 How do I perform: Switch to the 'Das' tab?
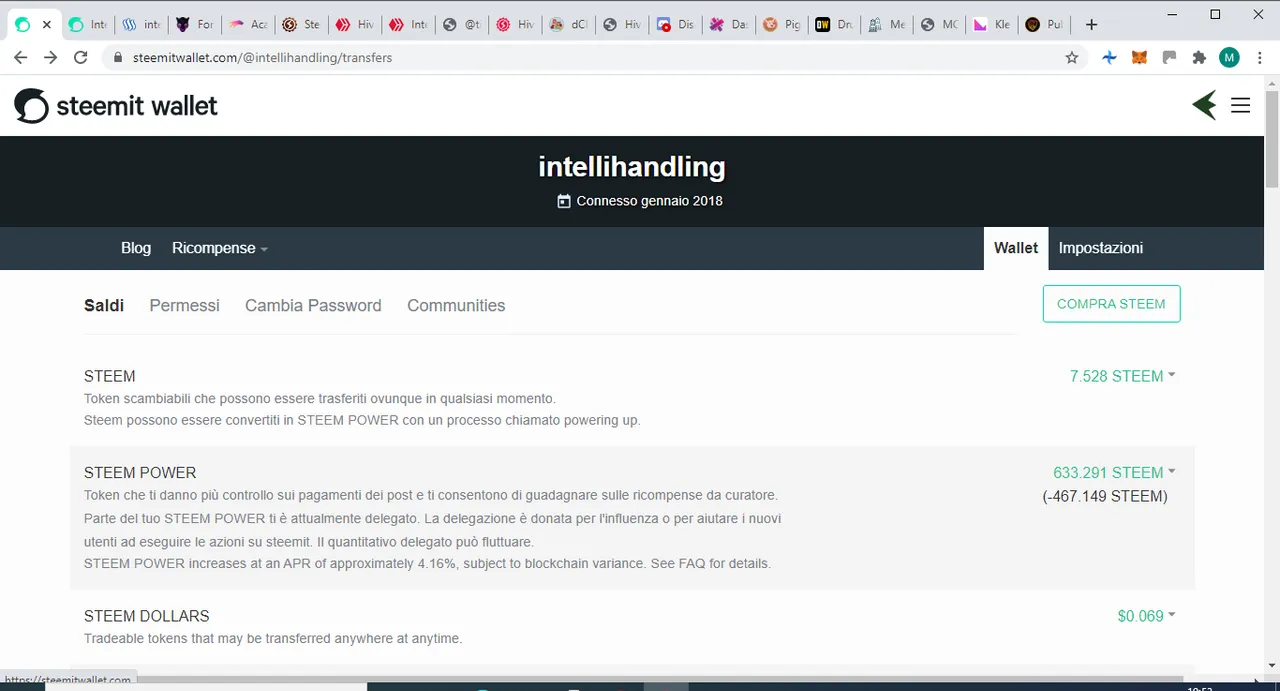click(x=727, y=24)
